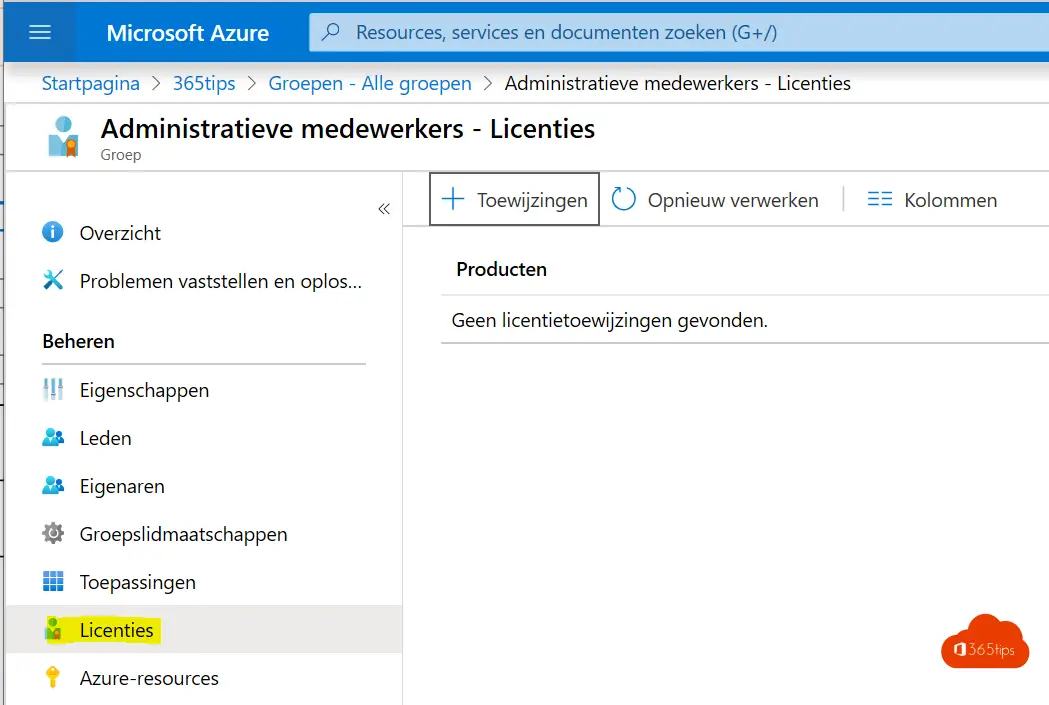Viewport: 1049px width, 705px height.
Task: Click the 'Beheren' section heading
Action: 78,341
